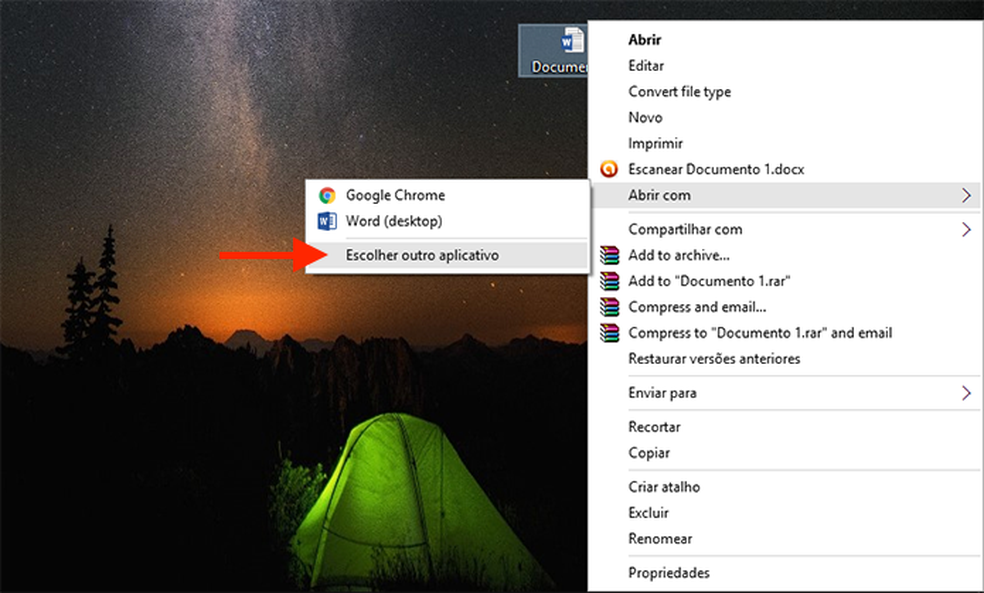Screen dimensions: 984x593
Task: Click WinRAR icon next to Add to archive
Action: coord(609,255)
